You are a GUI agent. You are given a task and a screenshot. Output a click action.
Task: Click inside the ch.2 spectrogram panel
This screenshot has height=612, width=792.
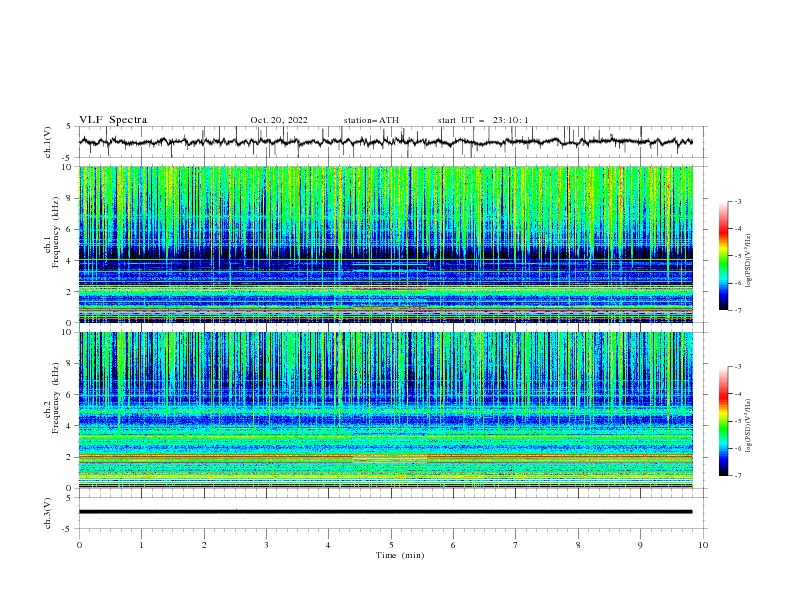click(386, 410)
